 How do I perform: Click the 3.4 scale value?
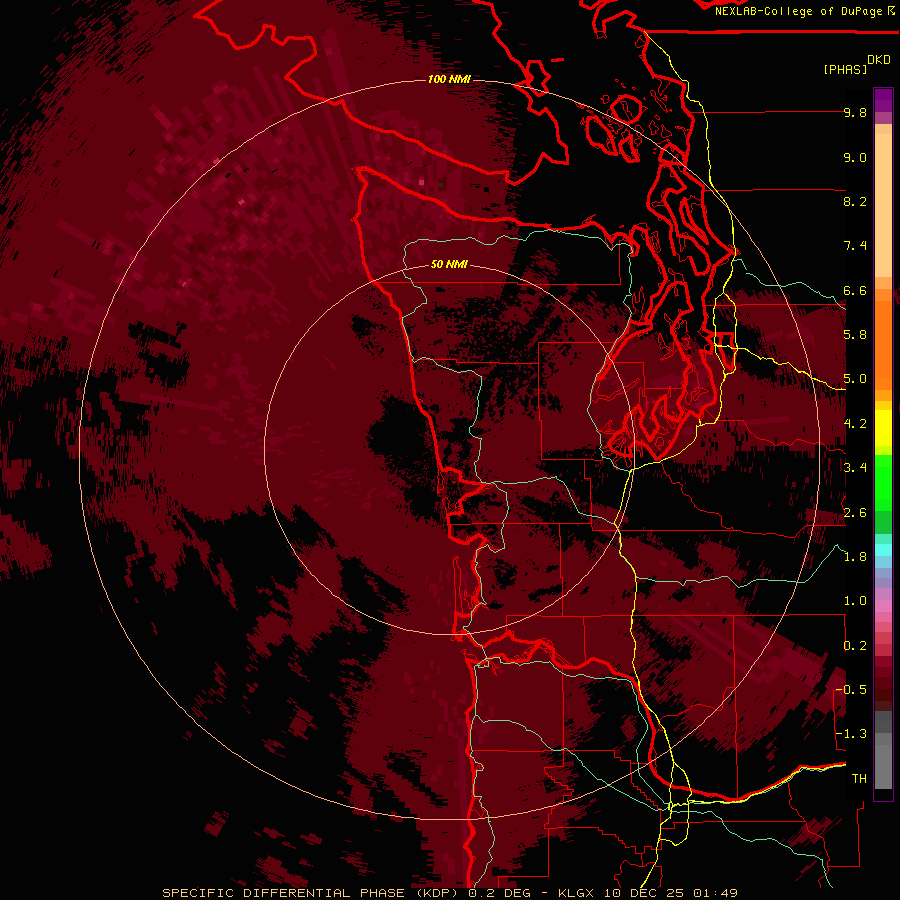855,468
